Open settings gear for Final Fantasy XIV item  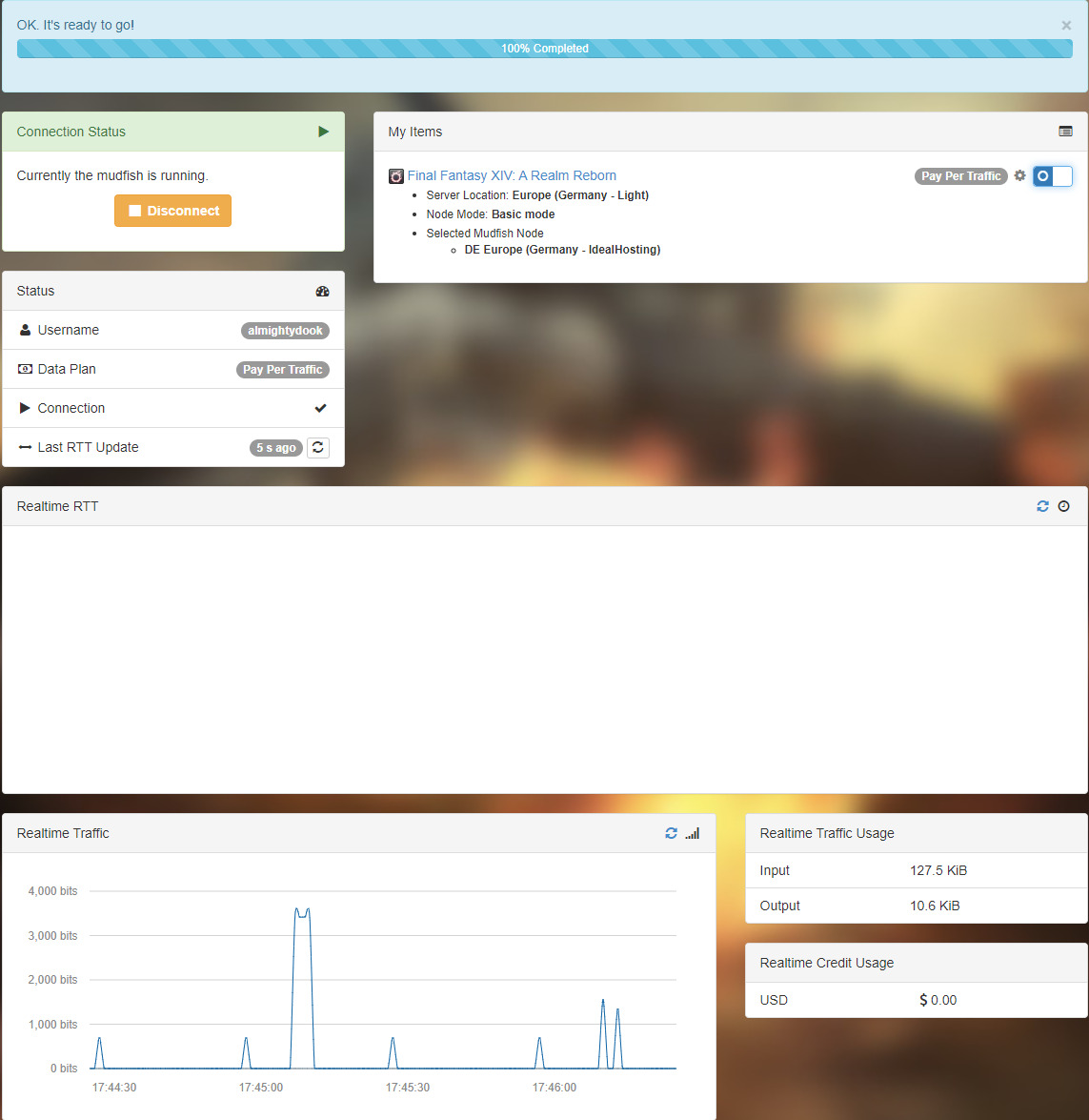[x=1019, y=175]
